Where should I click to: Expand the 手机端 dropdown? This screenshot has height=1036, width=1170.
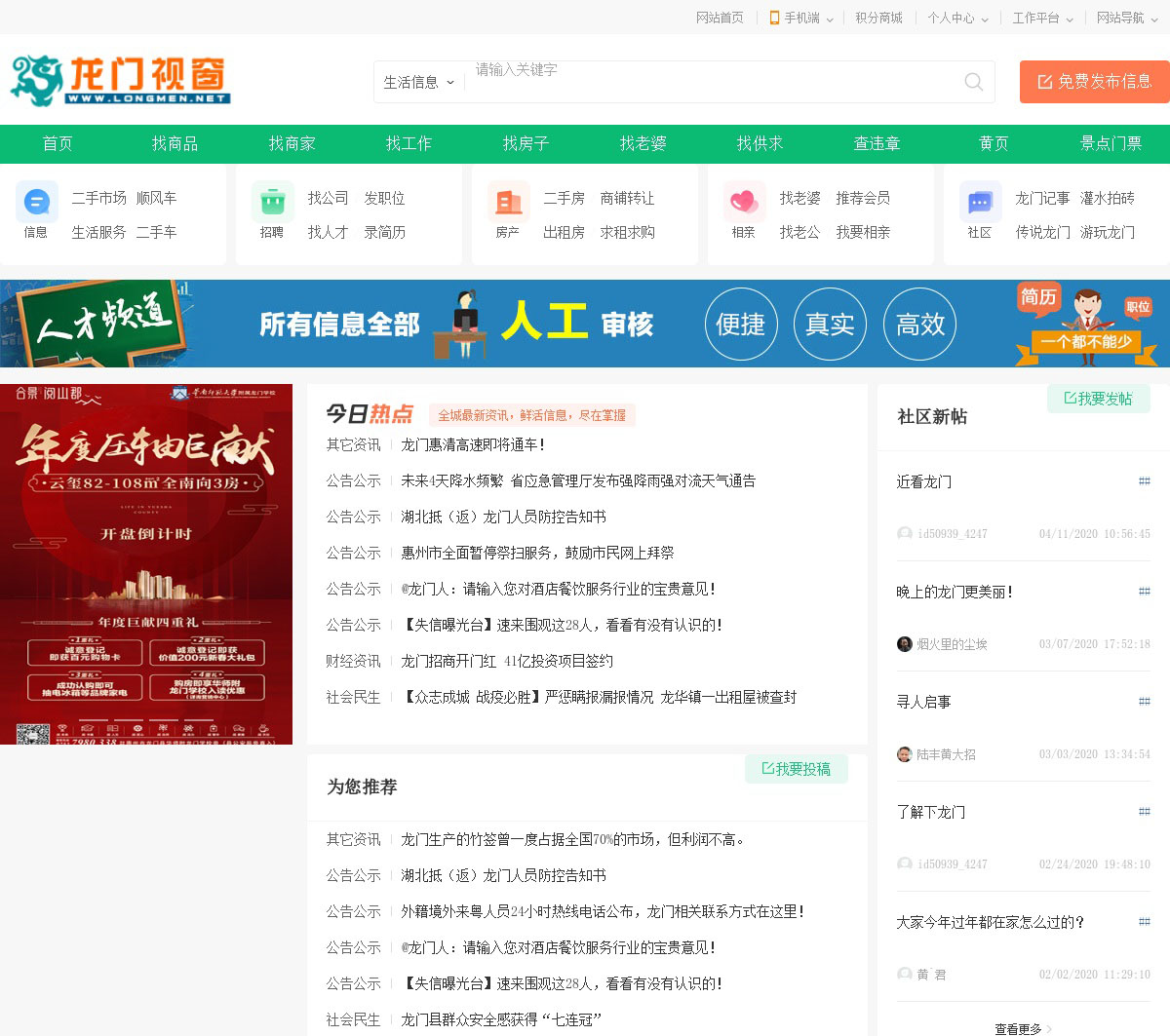(801, 18)
